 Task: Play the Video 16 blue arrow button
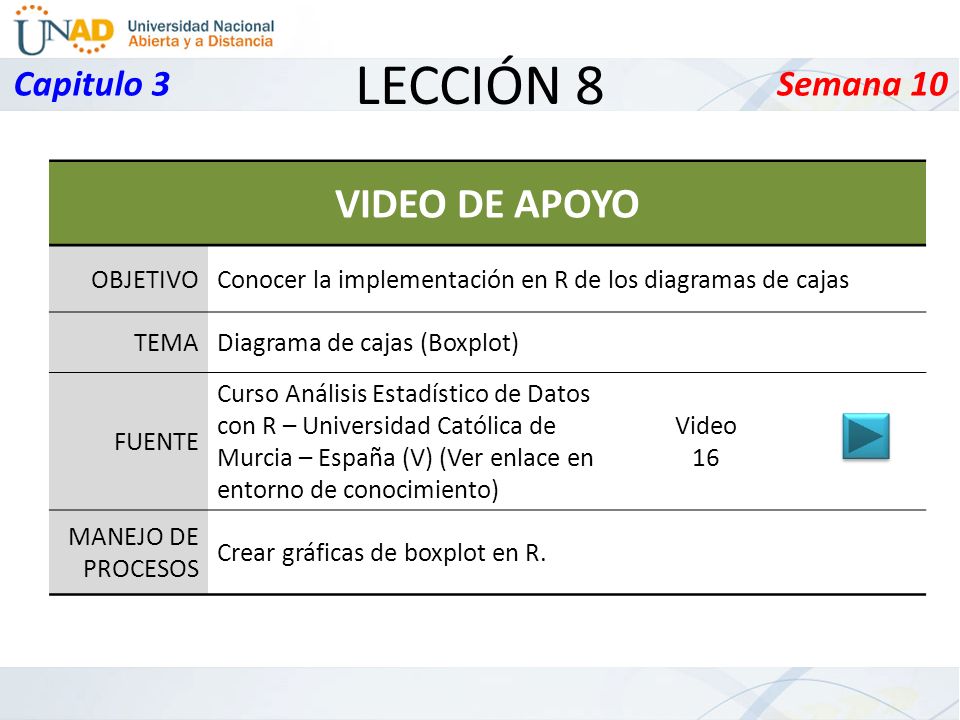(866, 437)
